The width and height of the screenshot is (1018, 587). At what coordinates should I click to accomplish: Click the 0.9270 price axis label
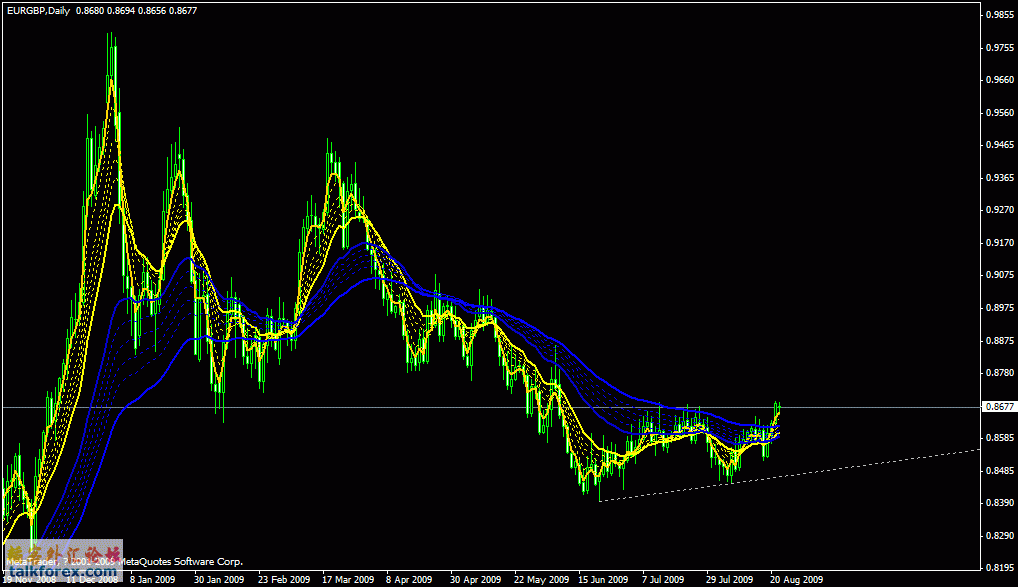click(x=1000, y=210)
